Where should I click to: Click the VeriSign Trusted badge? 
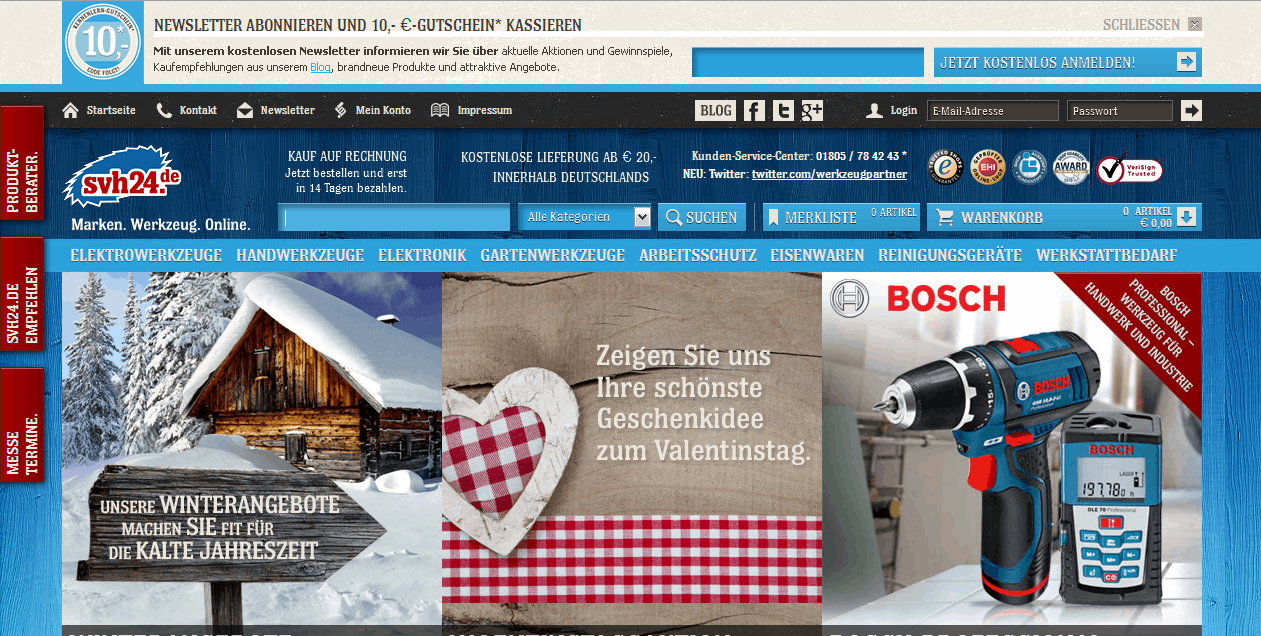click(1129, 168)
